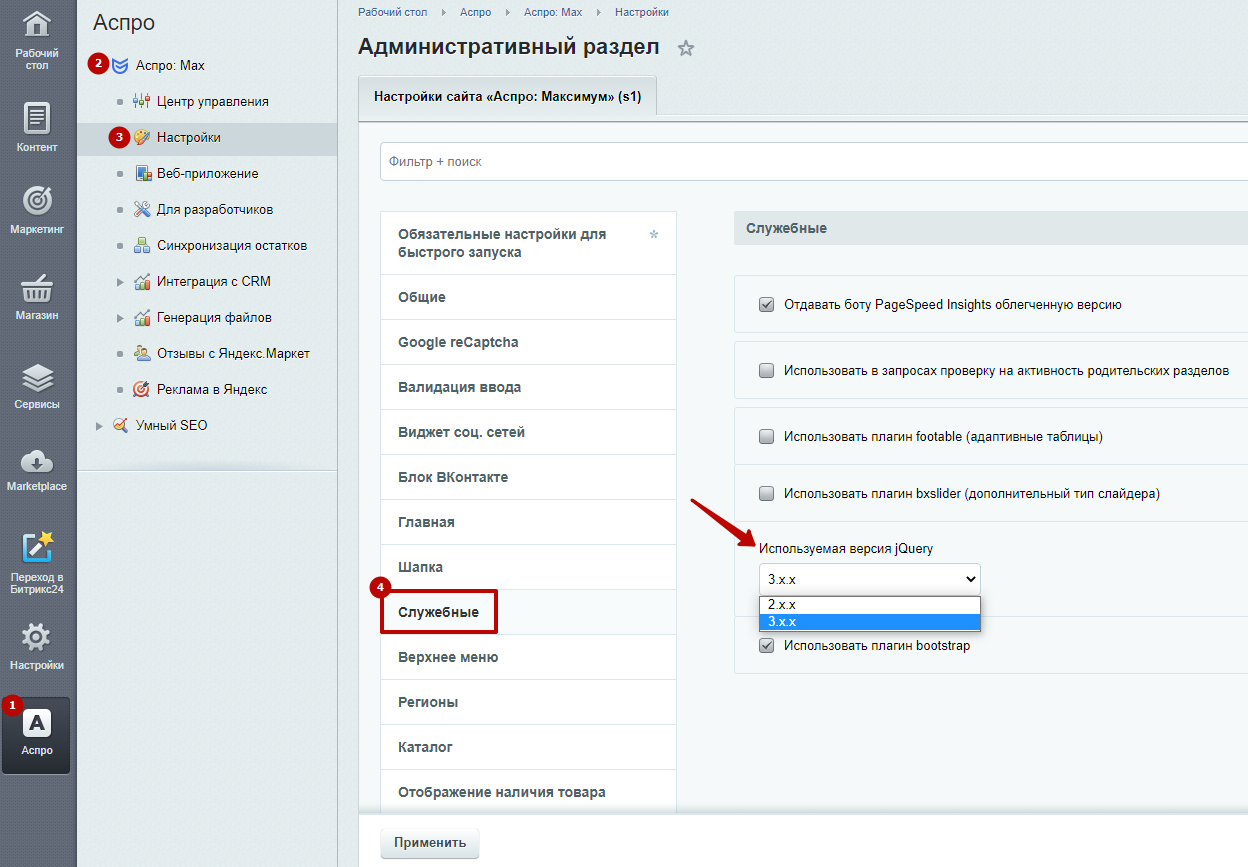
Task: Follow the Рабочий стол breadcrumb link
Action: (392, 12)
